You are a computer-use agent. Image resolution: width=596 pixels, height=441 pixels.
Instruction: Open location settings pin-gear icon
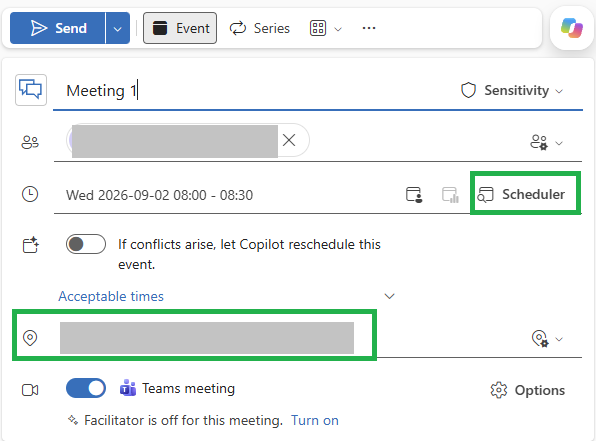pos(540,338)
